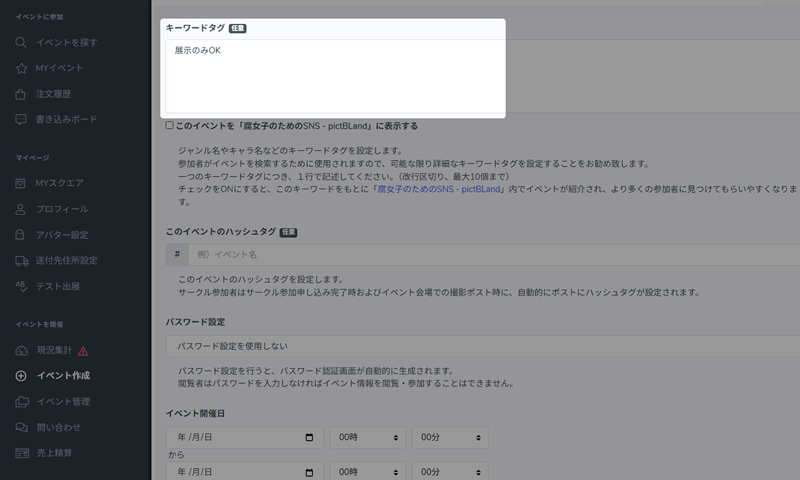Click the bag icon for 注文履歴
Image resolution: width=800 pixels, height=480 pixels.
pos(21,94)
